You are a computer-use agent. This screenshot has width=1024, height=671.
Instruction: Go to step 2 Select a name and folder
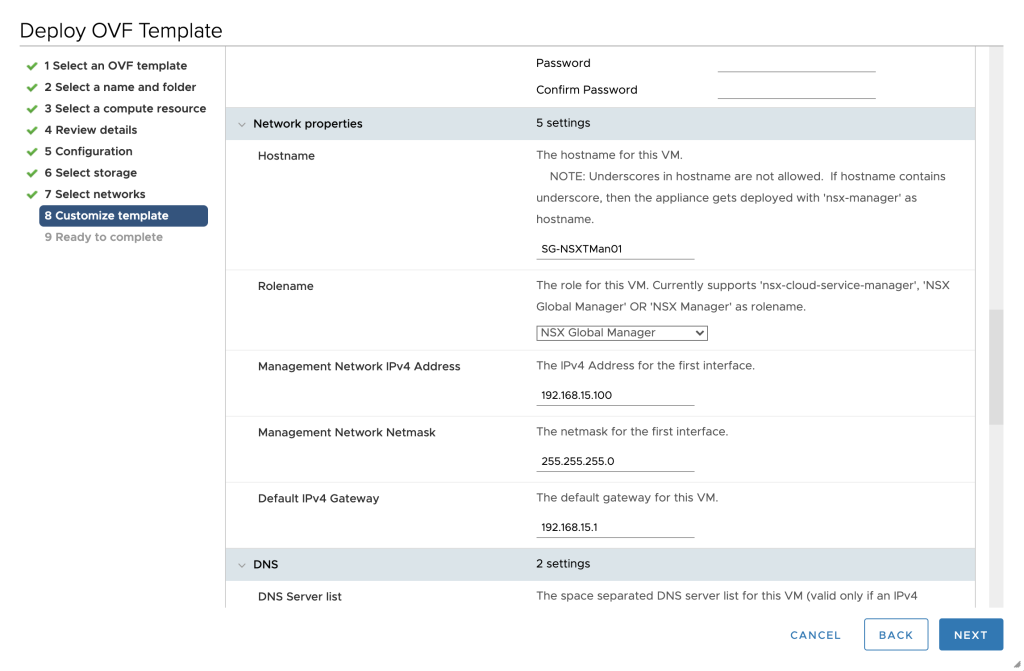pos(120,87)
